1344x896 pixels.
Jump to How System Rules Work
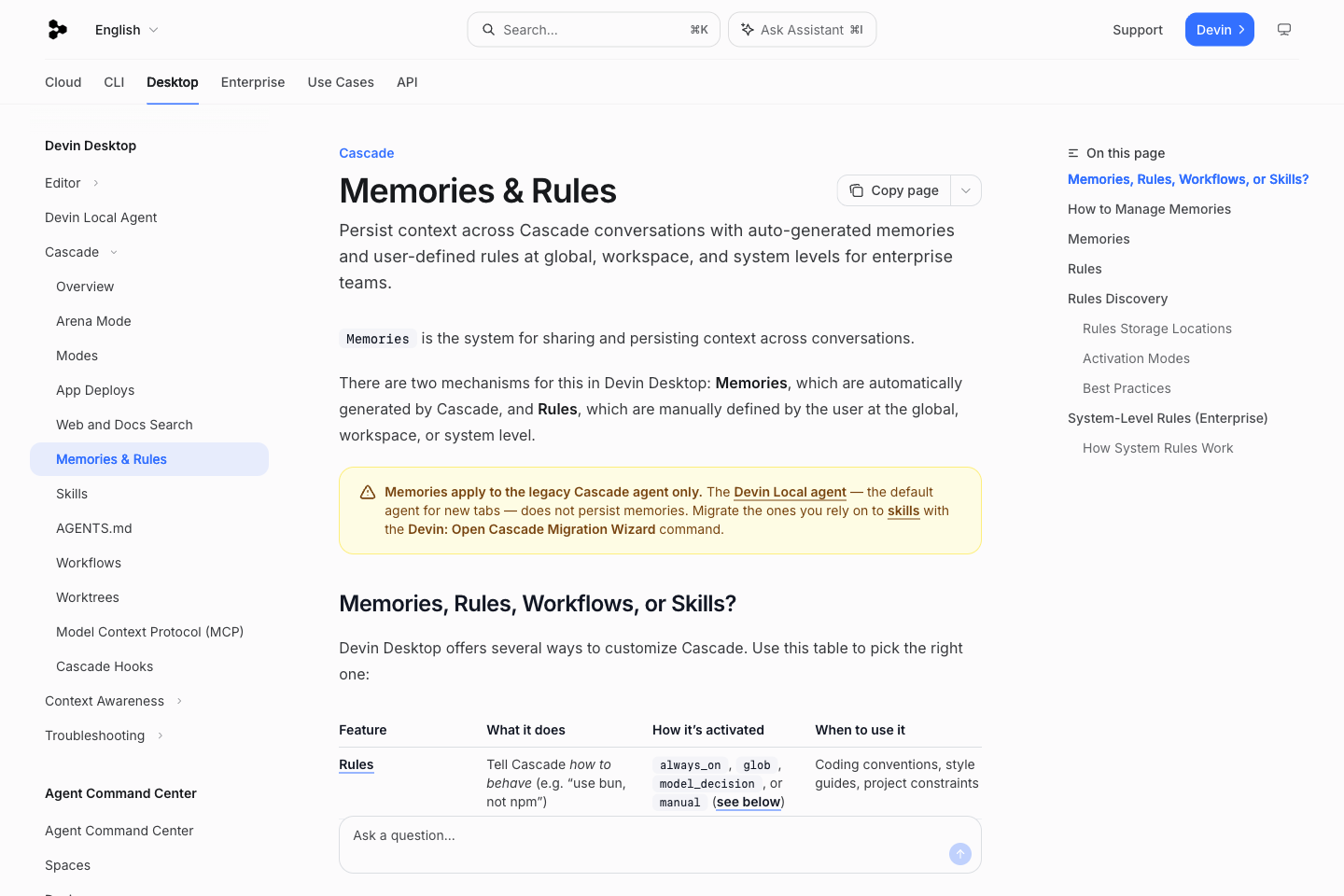(x=1157, y=448)
